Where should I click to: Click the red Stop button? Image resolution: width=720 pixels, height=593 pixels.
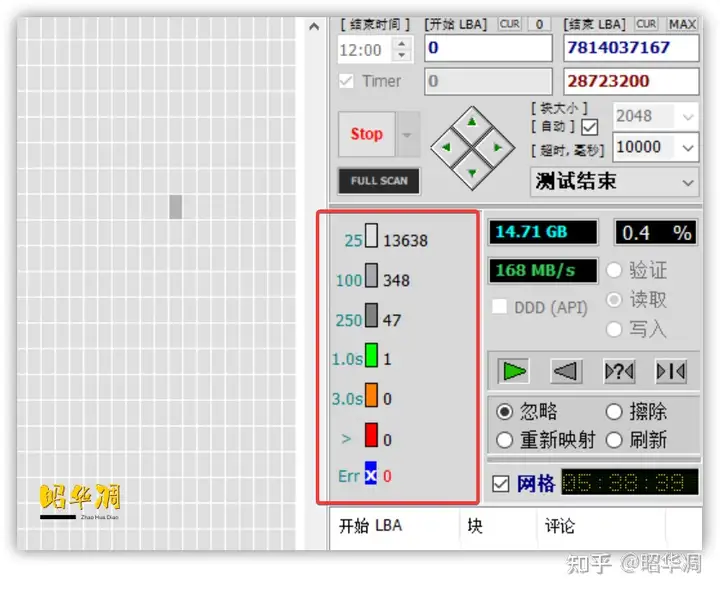(x=366, y=134)
